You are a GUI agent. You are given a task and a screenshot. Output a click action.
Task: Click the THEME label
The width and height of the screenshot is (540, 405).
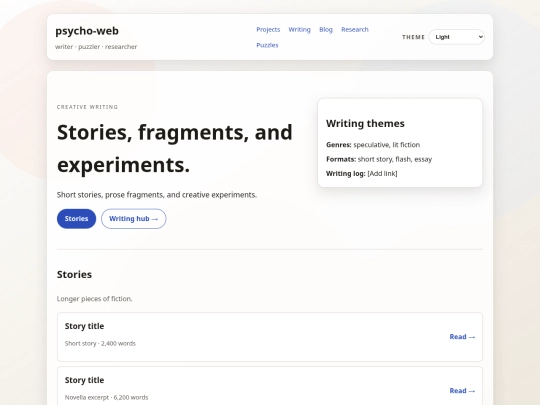click(413, 37)
